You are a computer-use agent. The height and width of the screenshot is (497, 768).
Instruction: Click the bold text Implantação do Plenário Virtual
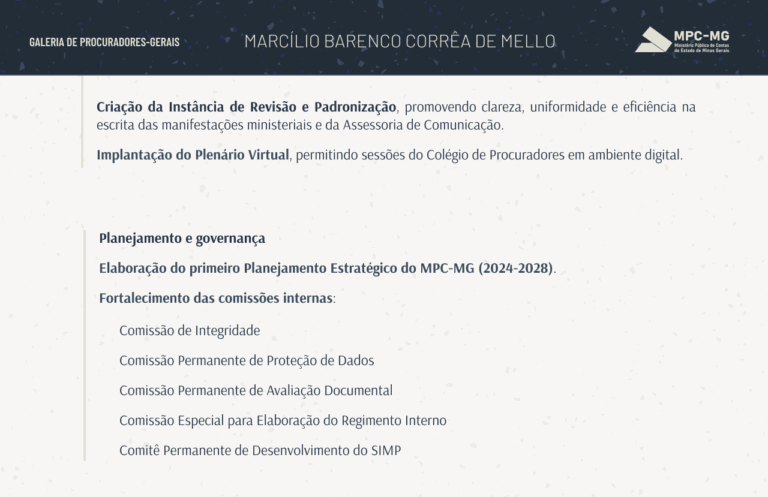(194, 156)
